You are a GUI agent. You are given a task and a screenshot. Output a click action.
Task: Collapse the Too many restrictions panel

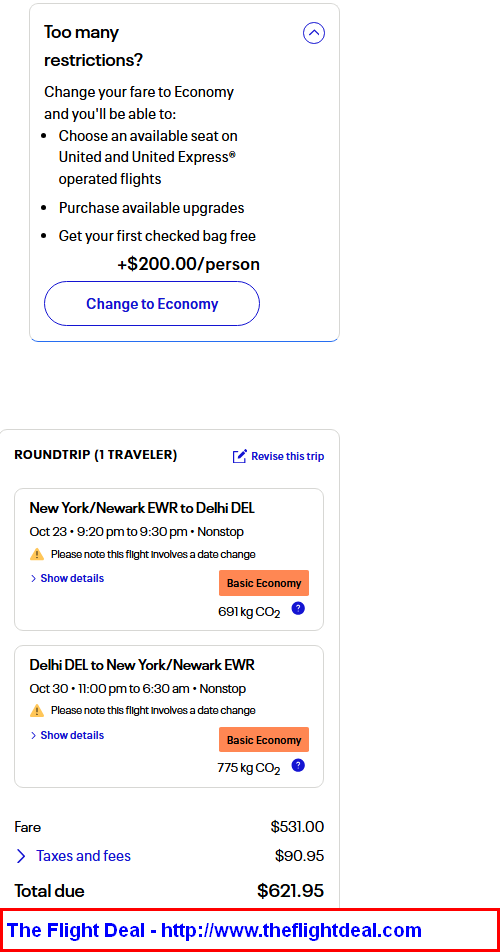(x=314, y=33)
